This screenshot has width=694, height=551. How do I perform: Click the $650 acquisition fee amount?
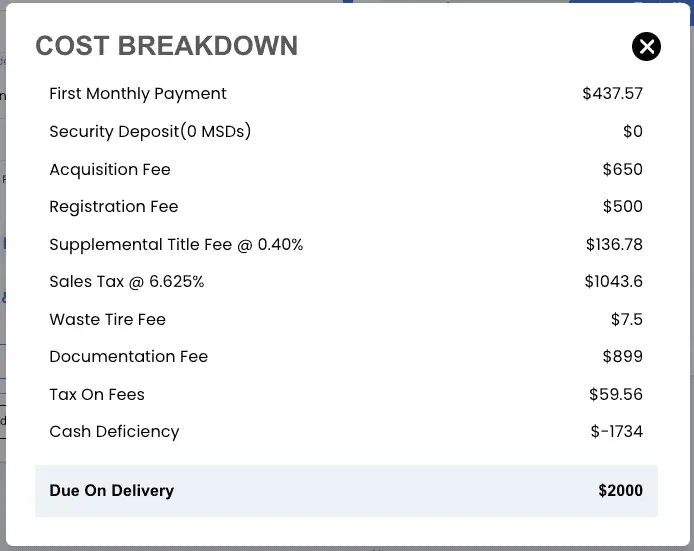coord(623,169)
